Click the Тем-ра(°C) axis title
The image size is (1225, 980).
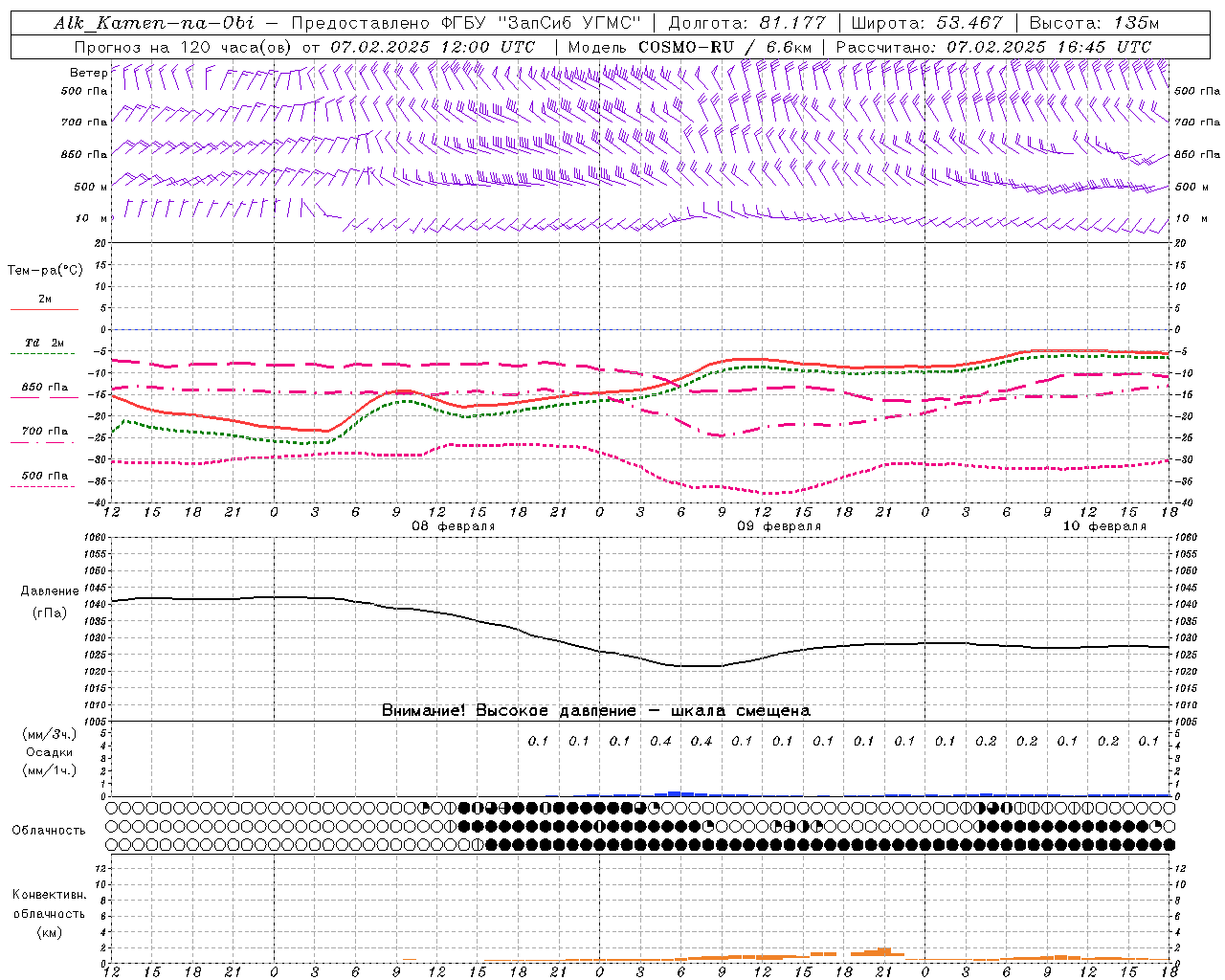click(45, 271)
